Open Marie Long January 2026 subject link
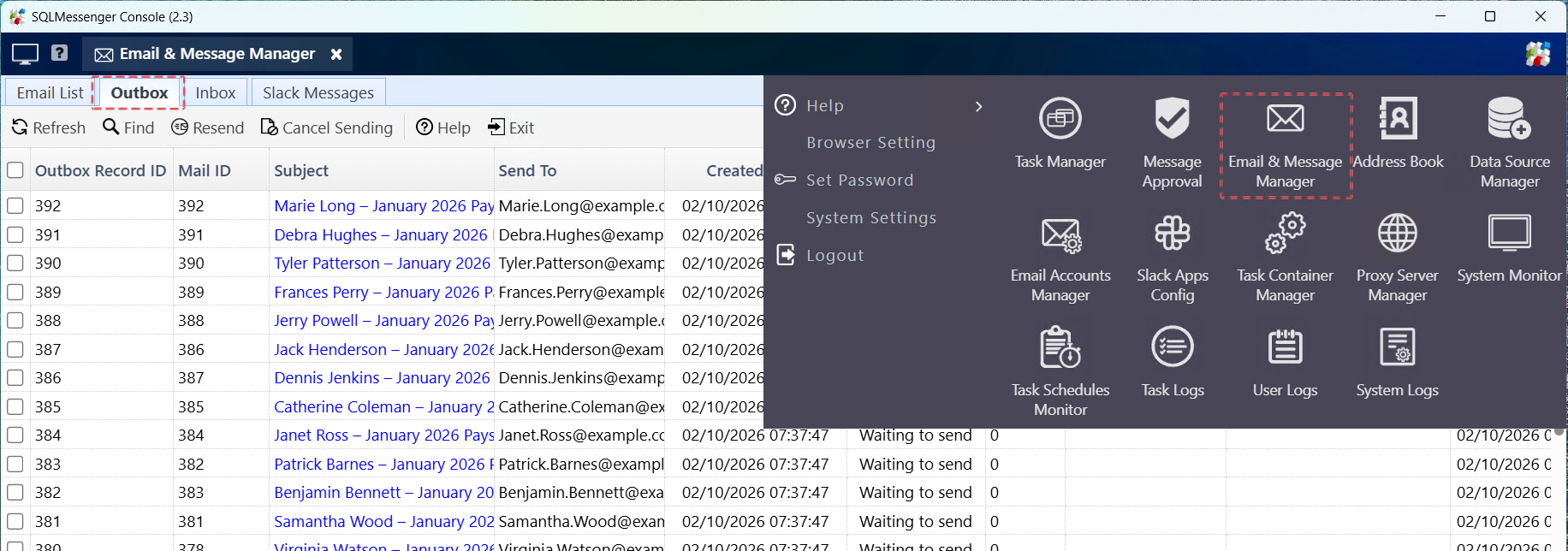 (383, 205)
